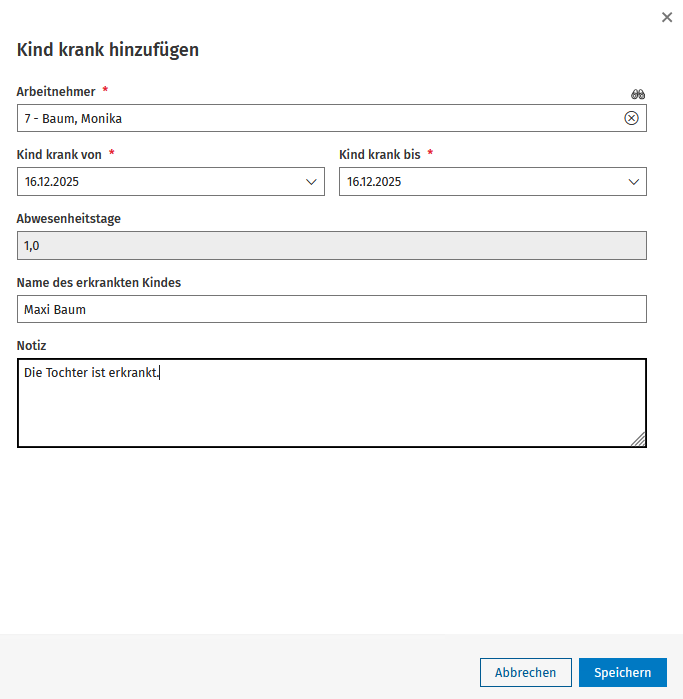The width and height of the screenshot is (683, 699).
Task: Click into the Notiz text area
Action: (x=332, y=403)
